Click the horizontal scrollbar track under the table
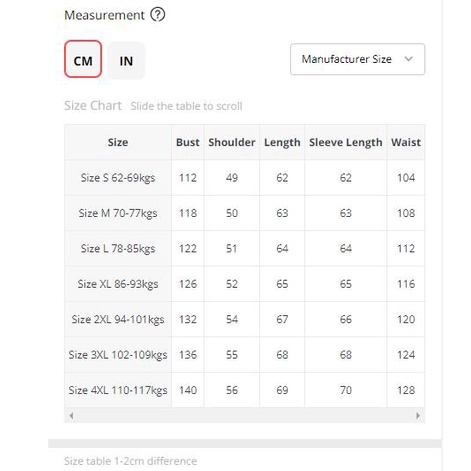The width and height of the screenshot is (471, 471). point(244,415)
